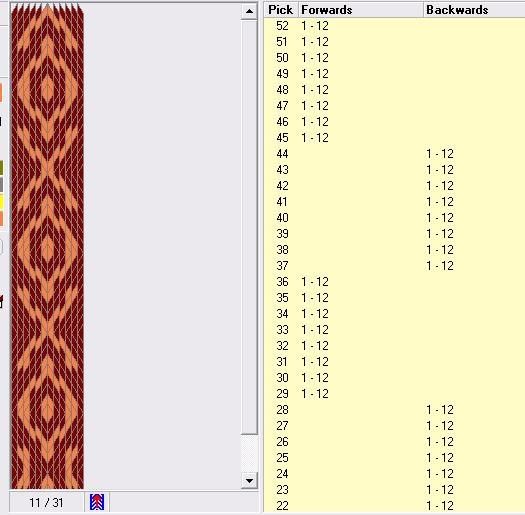Click the scroll down arrow of the pattern preview
The width and height of the screenshot is (525, 515).
pos(249,481)
